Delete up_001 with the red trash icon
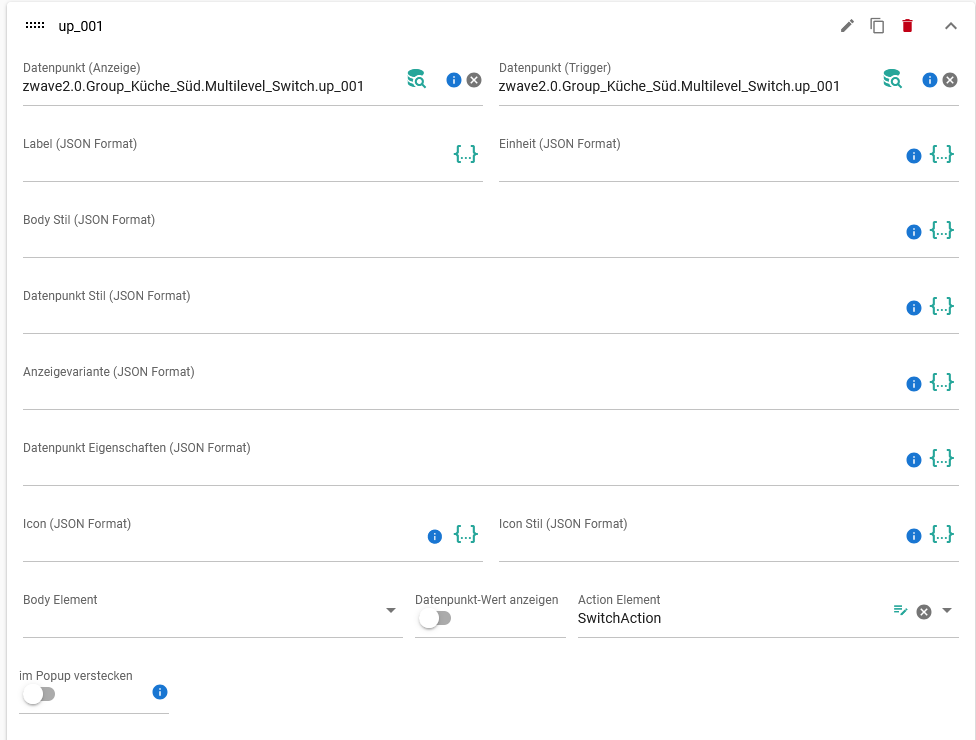The width and height of the screenshot is (976, 740). [908, 26]
